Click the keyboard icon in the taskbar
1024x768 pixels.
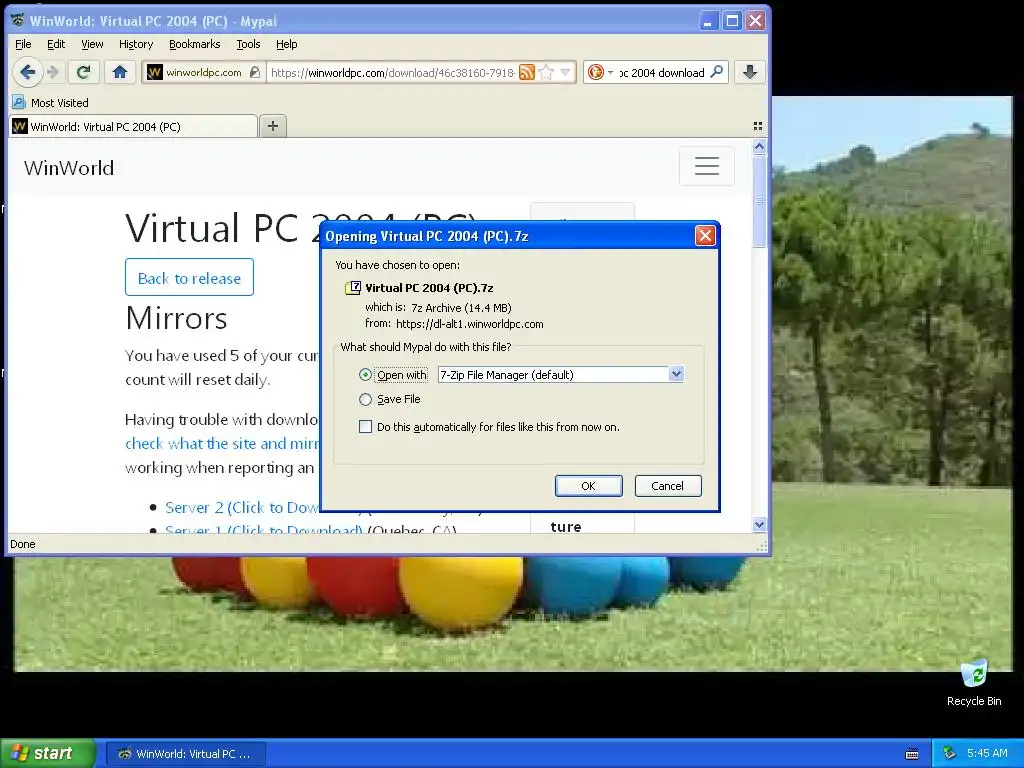click(x=912, y=754)
